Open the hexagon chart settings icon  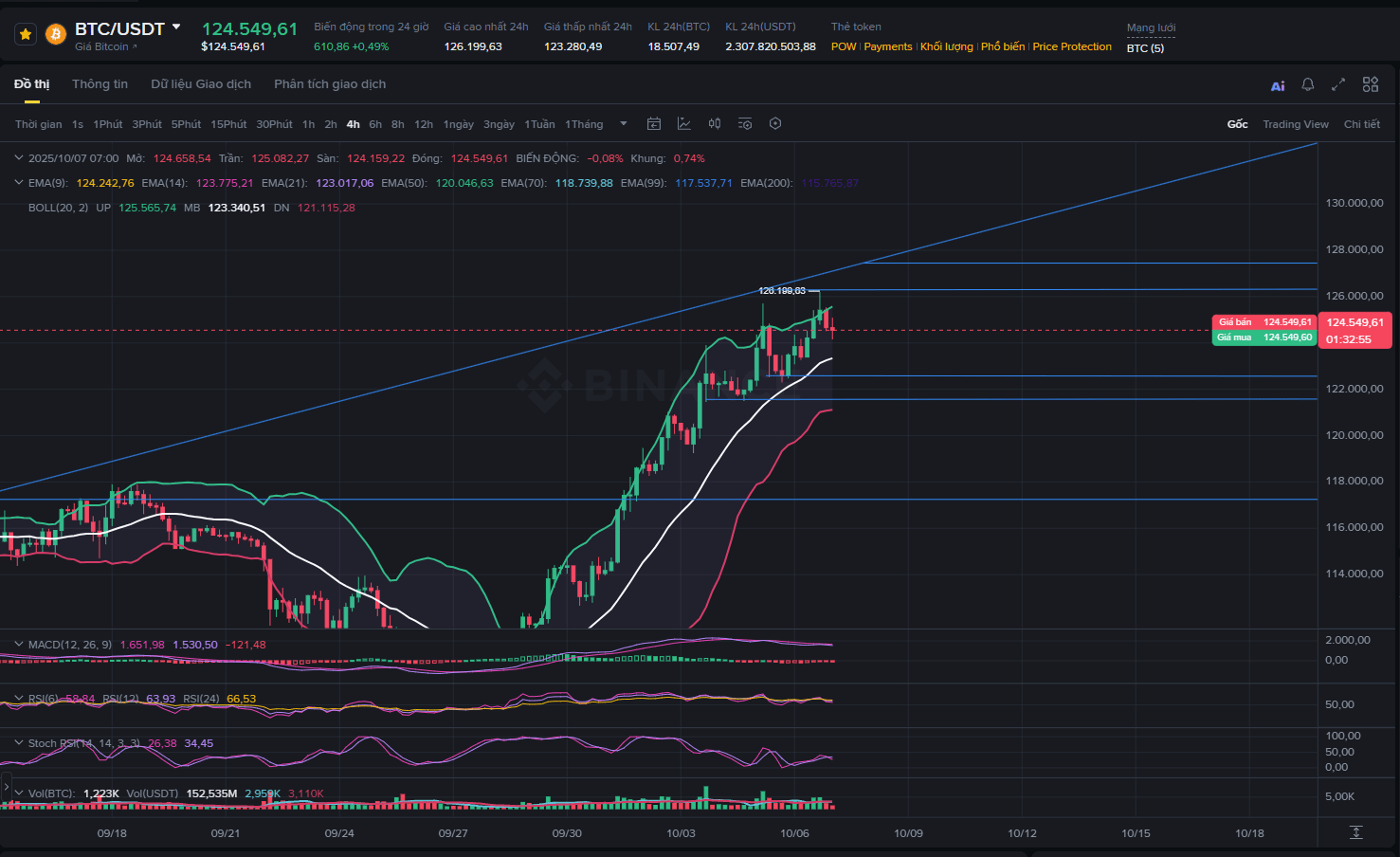pos(775,124)
